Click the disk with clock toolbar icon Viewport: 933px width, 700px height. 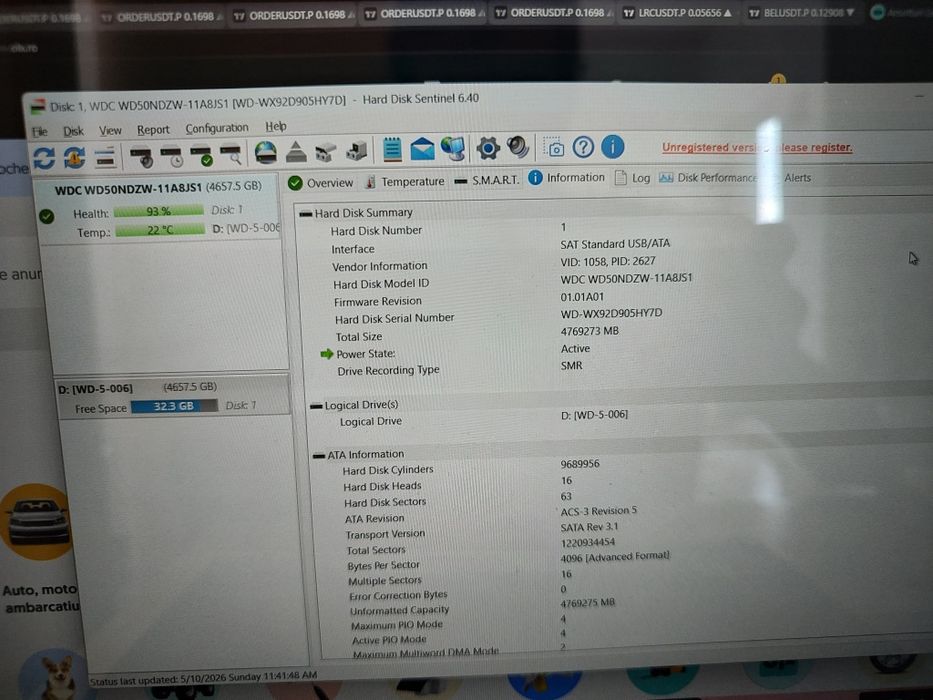click(172, 157)
